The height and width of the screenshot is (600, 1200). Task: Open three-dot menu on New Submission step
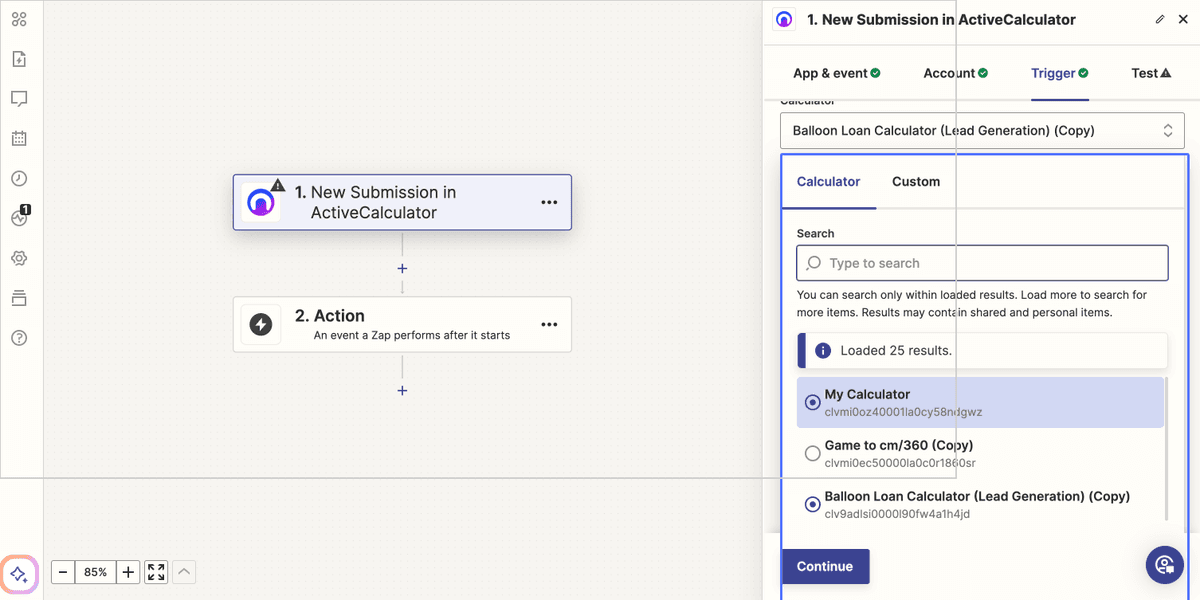tap(549, 202)
